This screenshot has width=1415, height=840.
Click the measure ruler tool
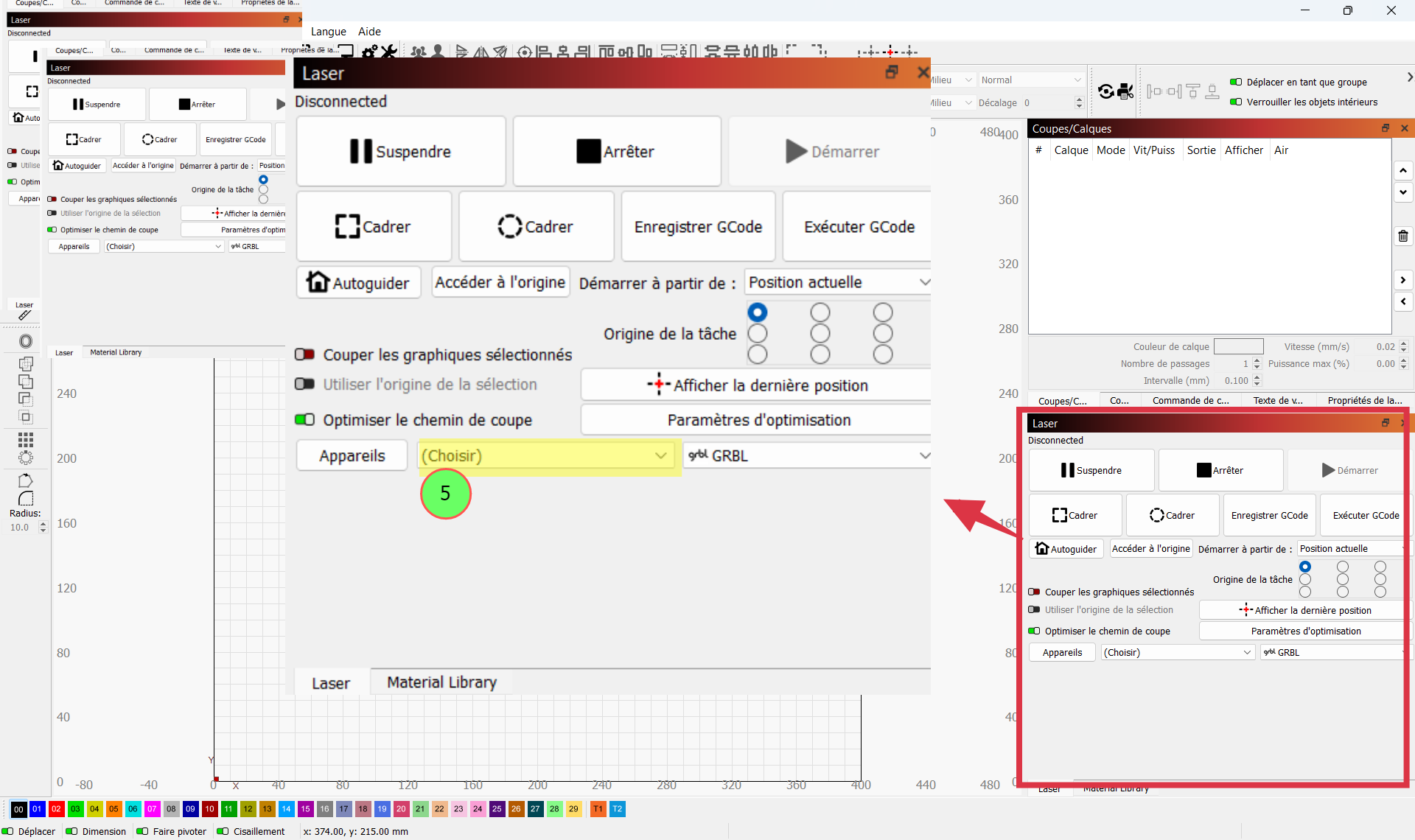(25, 315)
